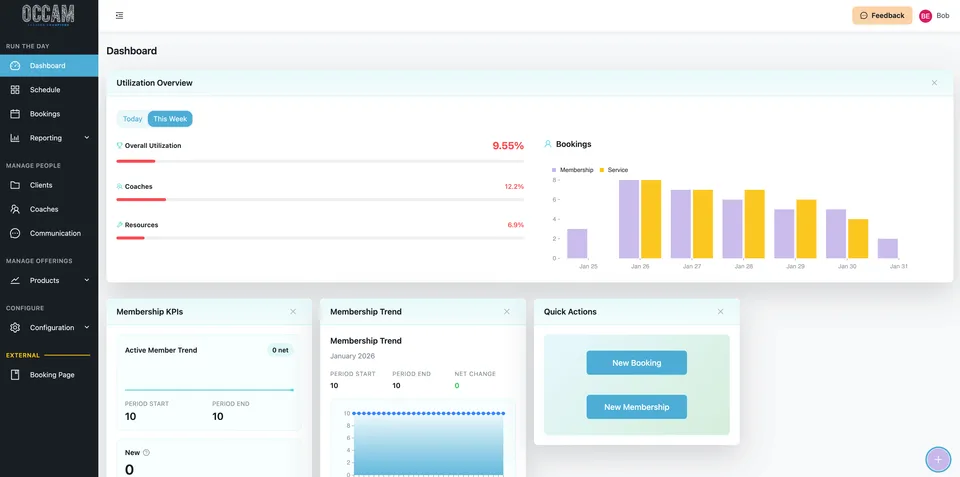This screenshot has width=960, height=477.
Task: Click the New Booking button
Action: pos(636,362)
